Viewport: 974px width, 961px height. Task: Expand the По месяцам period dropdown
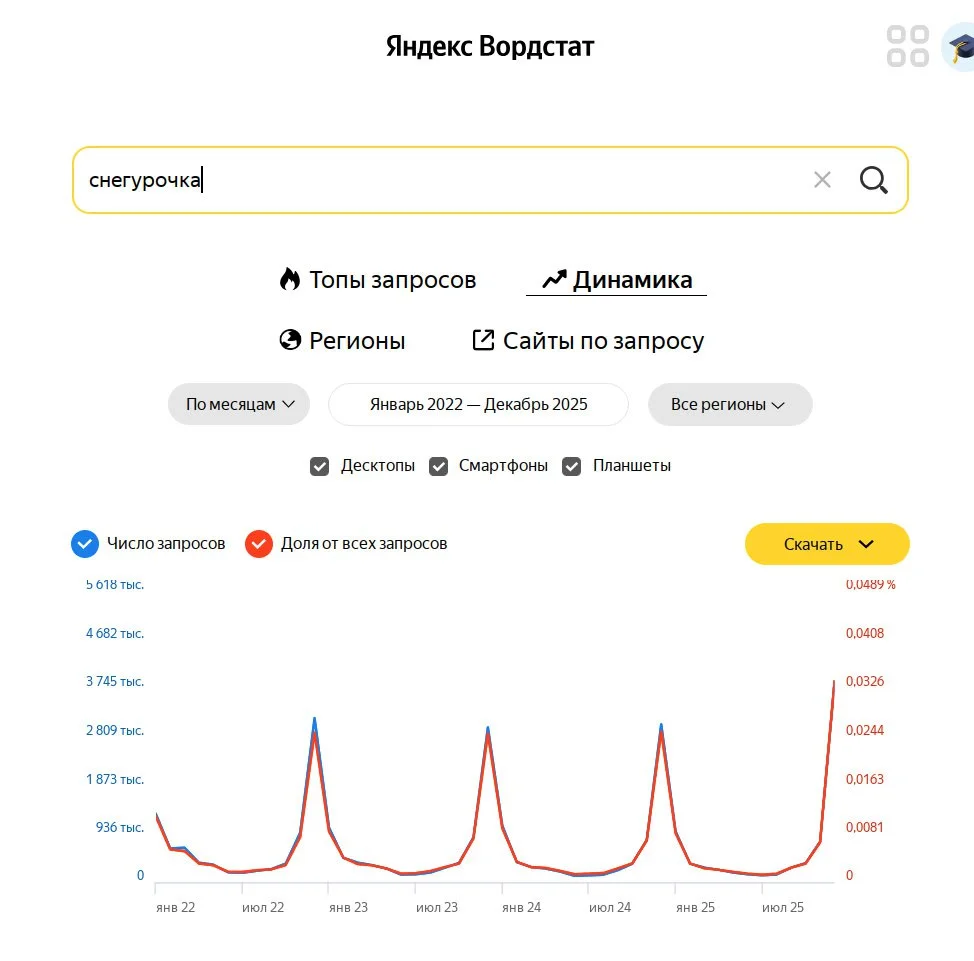pyautogui.click(x=239, y=405)
